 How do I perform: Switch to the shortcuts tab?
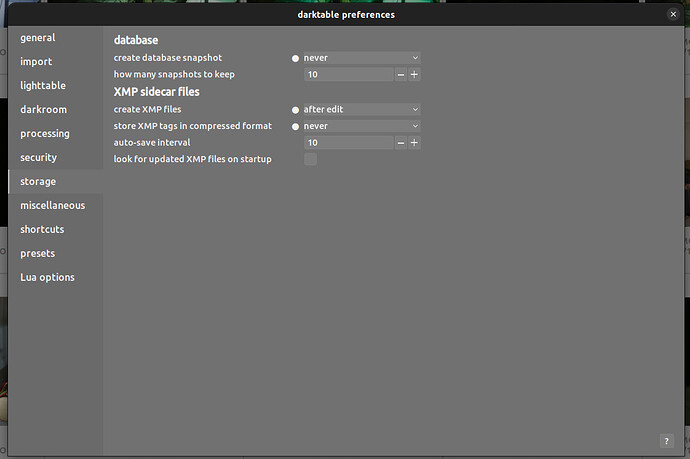tap(55, 229)
